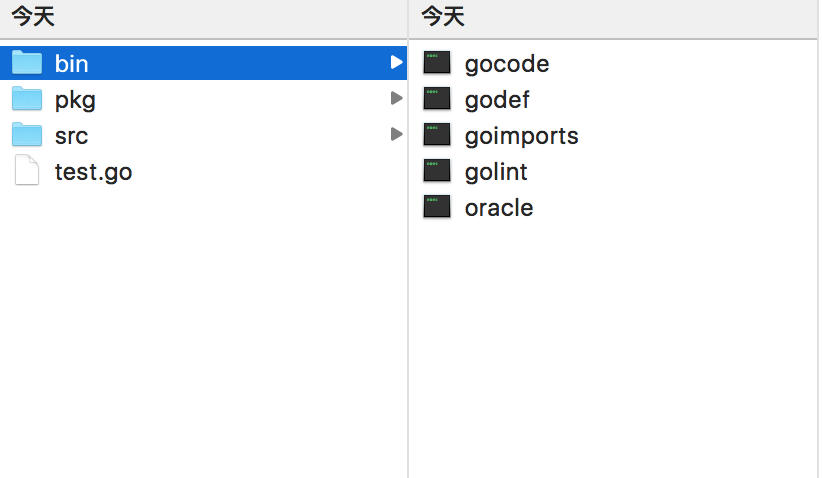Select the src folder label

click(x=71, y=136)
